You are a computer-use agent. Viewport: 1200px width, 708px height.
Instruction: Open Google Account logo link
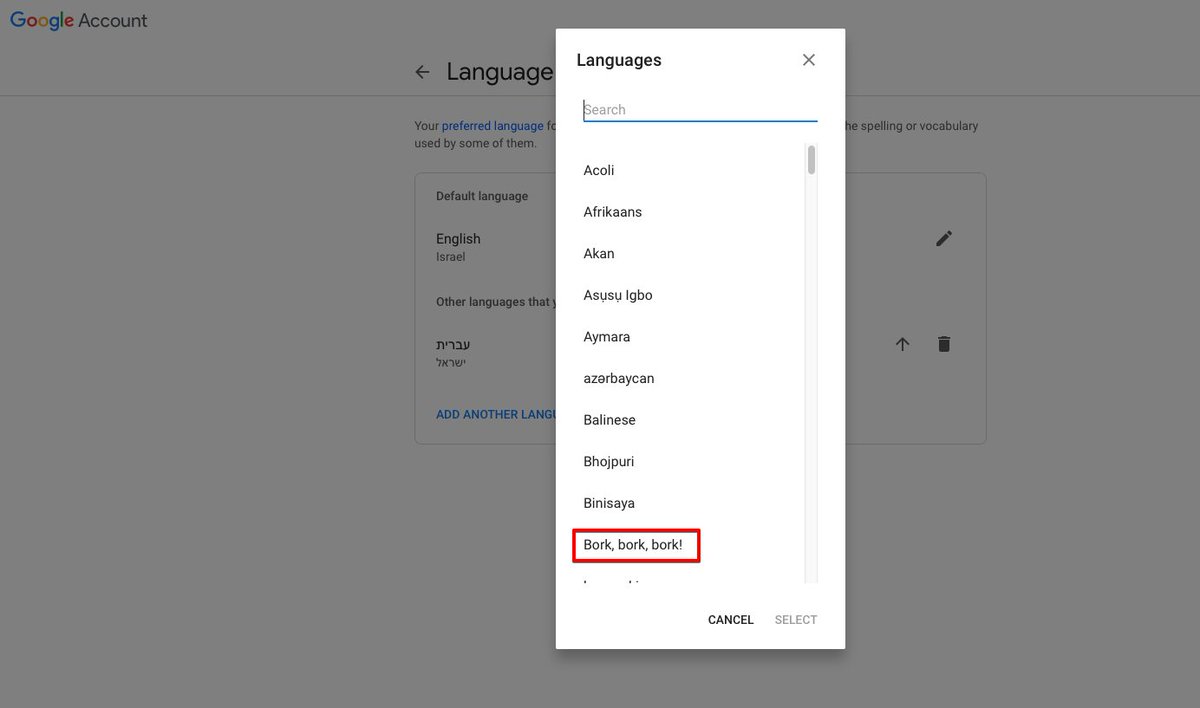(79, 20)
